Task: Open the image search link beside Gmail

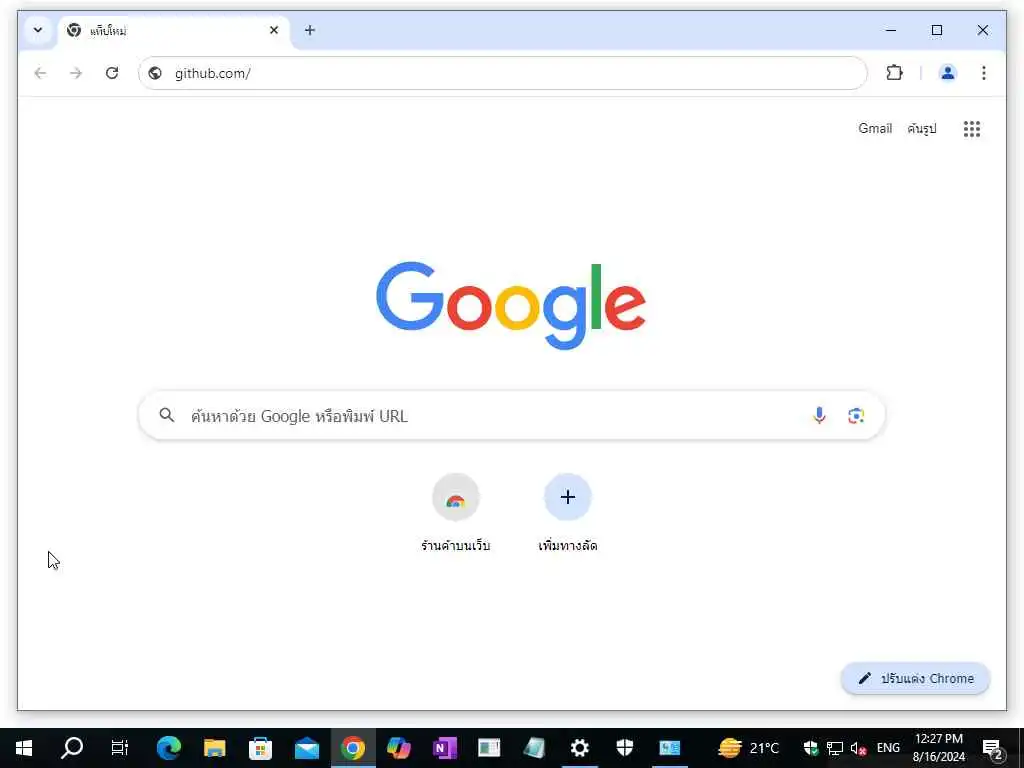Action: pos(921,128)
